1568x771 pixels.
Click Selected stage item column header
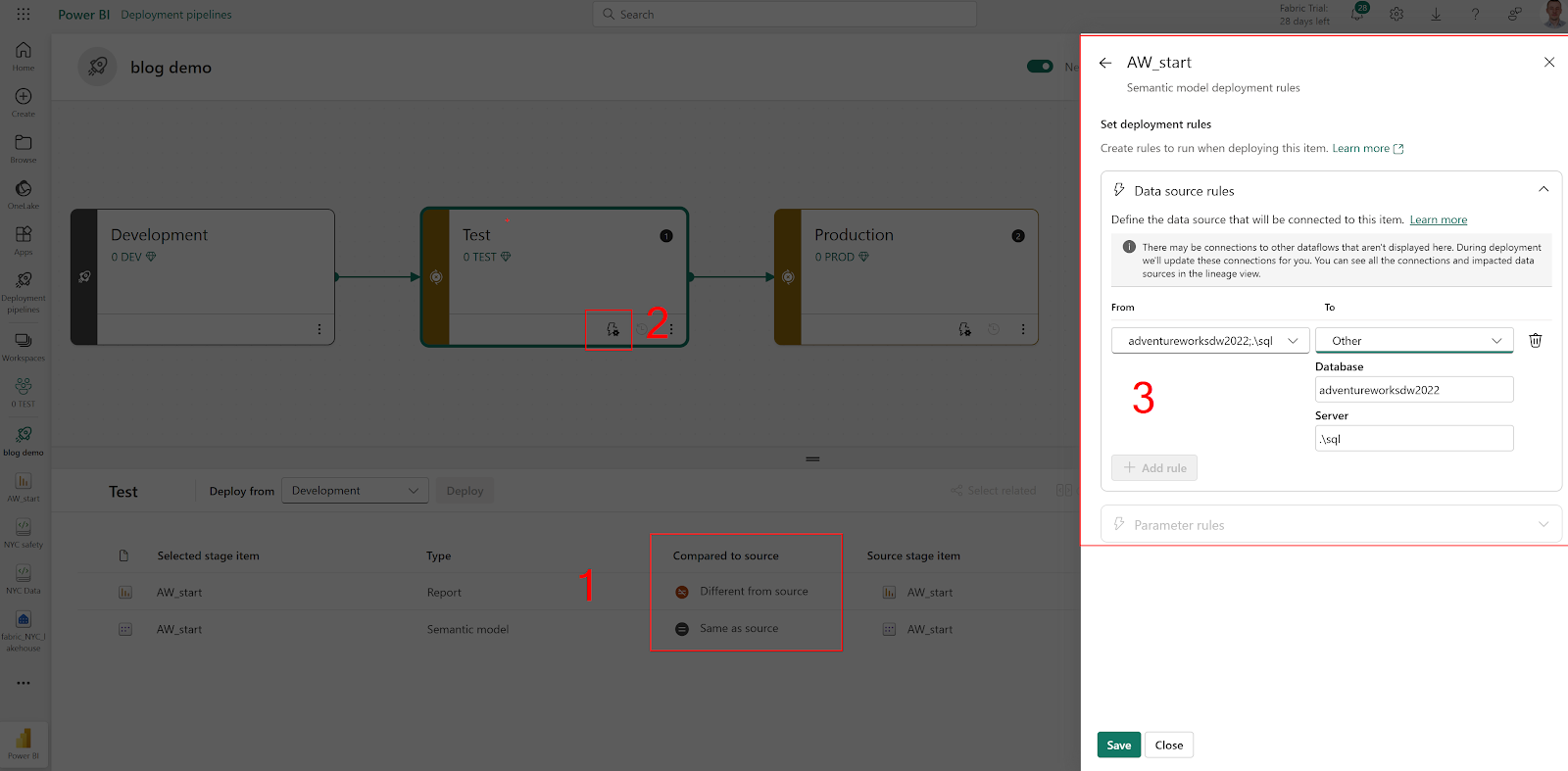[x=209, y=556]
